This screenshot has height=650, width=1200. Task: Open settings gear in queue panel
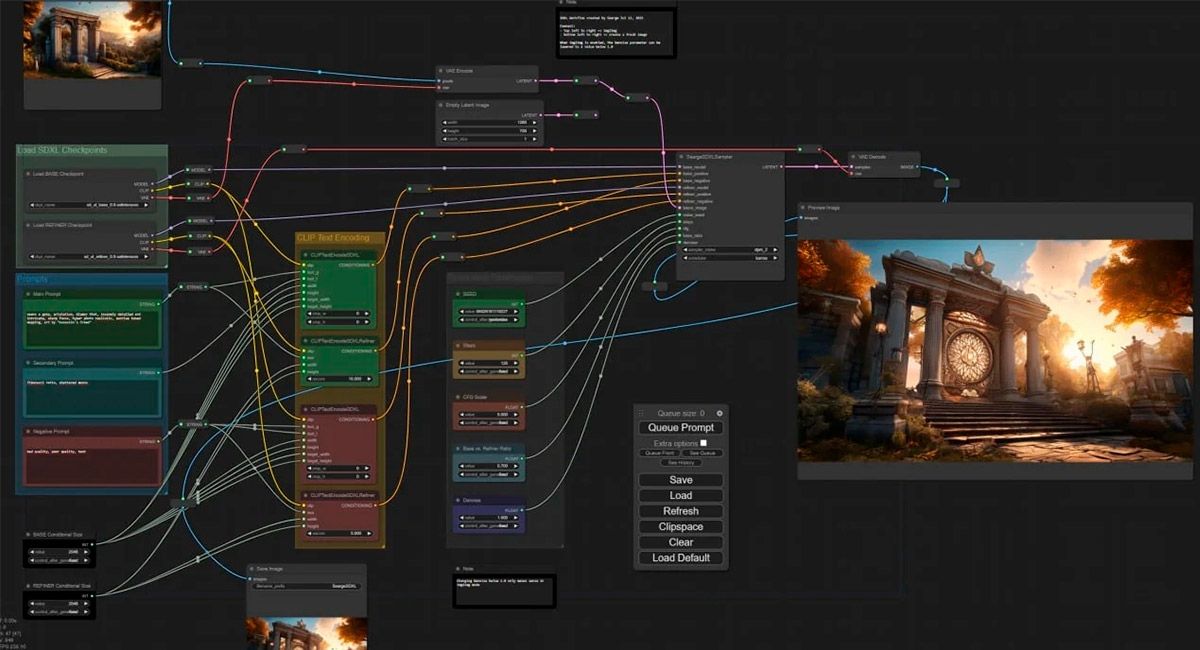tap(719, 413)
